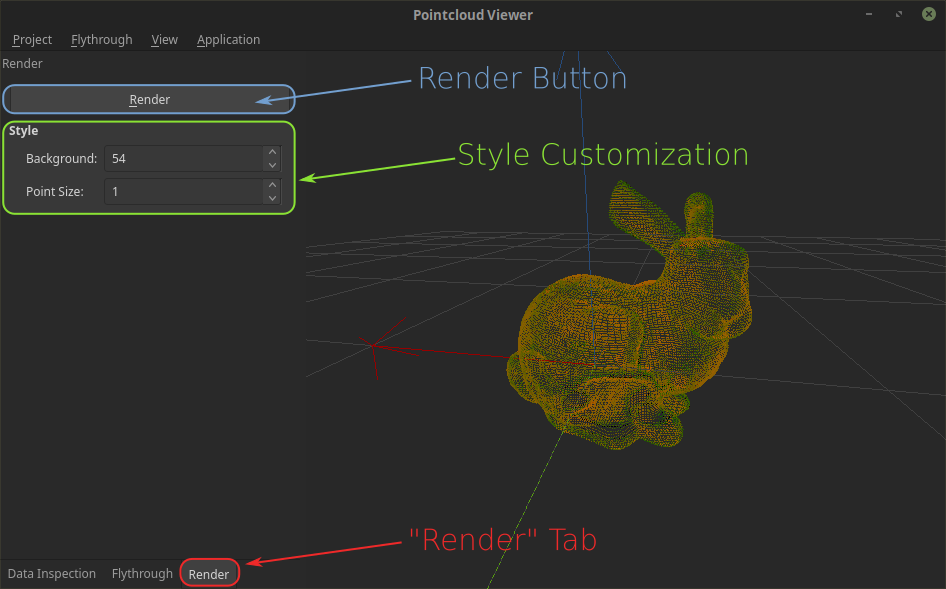Click the 'Point Size:' label
Screen dimensions: 946x589
pyautogui.click(x=55, y=192)
